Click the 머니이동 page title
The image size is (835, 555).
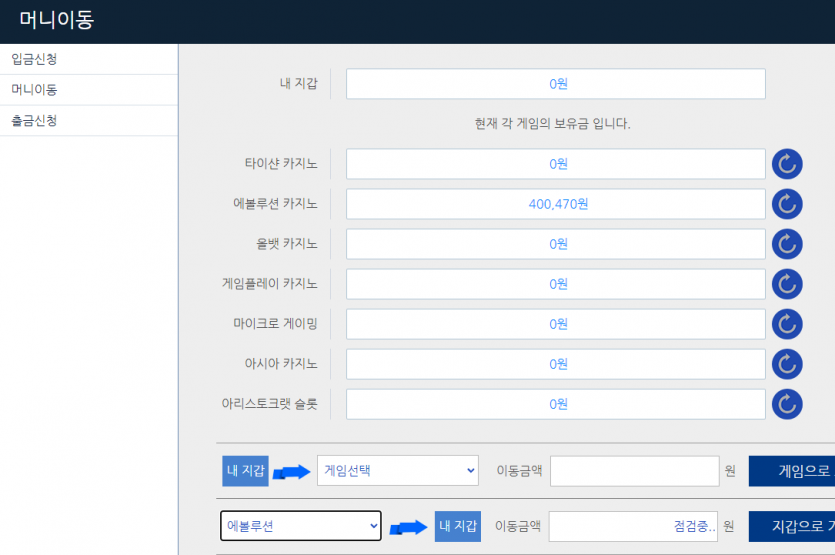(x=57, y=20)
